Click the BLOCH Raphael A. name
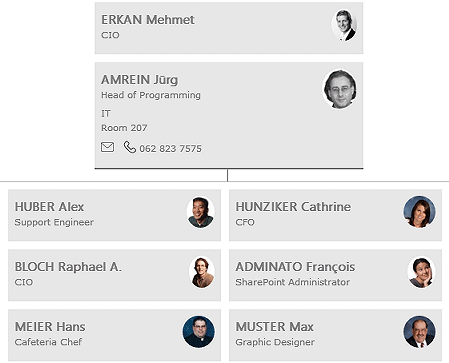This screenshot has height=363, width=449. click(x=68, y=267)
